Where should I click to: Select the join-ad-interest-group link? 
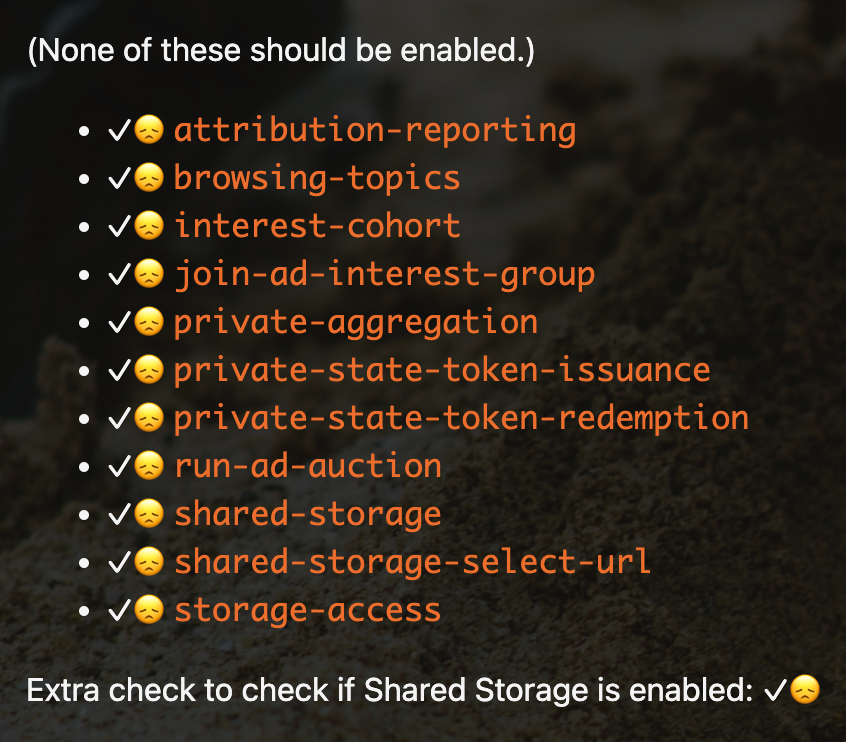point(384,274)
